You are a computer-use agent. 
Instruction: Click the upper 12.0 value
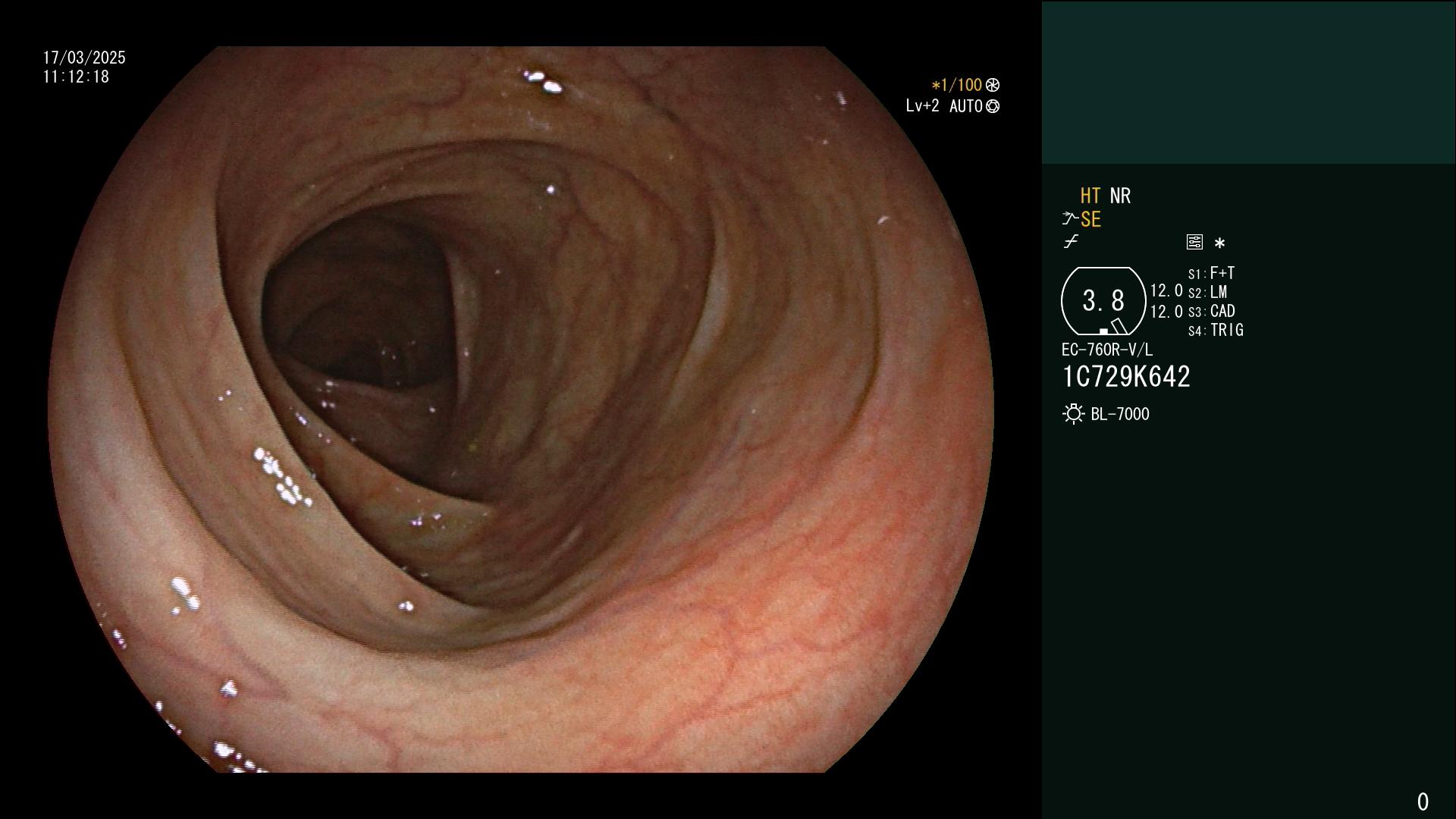(x=1166, y=290)
